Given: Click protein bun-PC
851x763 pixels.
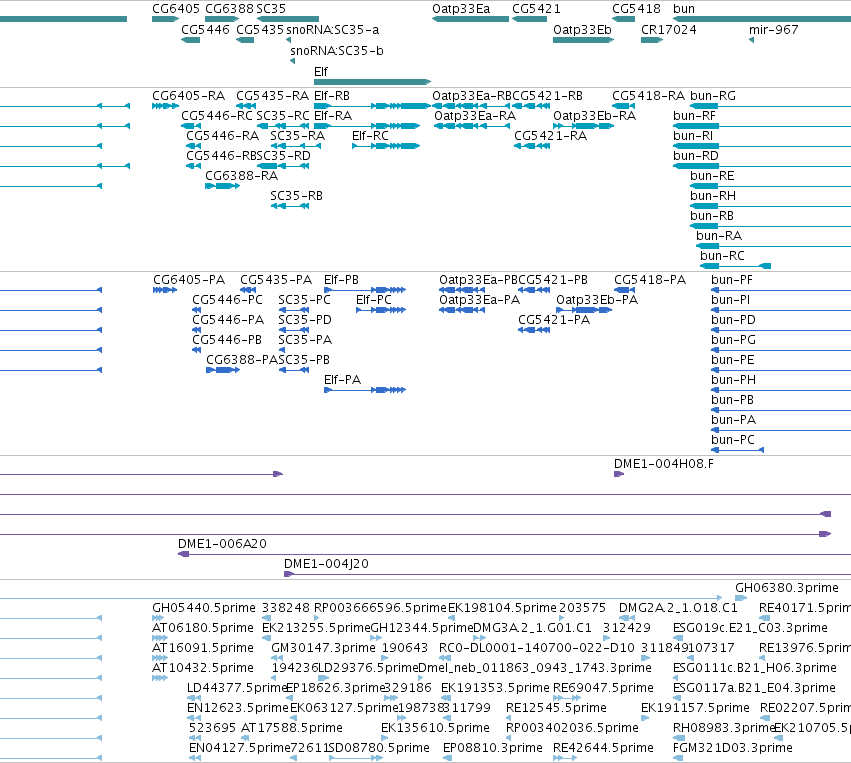Looking at the screenshot, I should tap(738, 450).
